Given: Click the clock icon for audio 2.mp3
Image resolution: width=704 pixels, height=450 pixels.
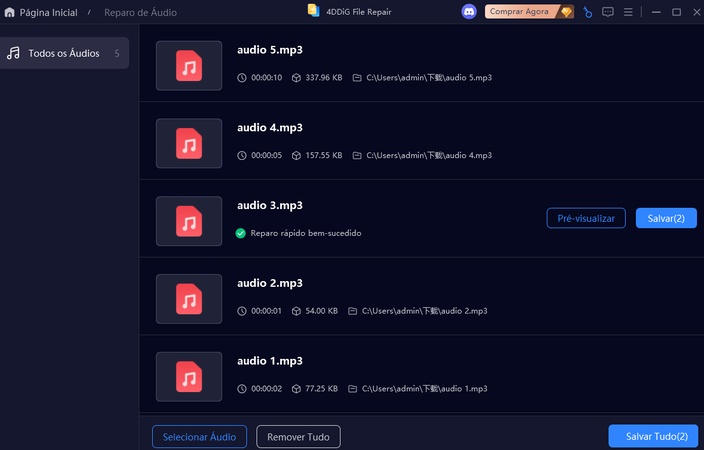Looking at the screenshot, I should [x=242, y=311].
